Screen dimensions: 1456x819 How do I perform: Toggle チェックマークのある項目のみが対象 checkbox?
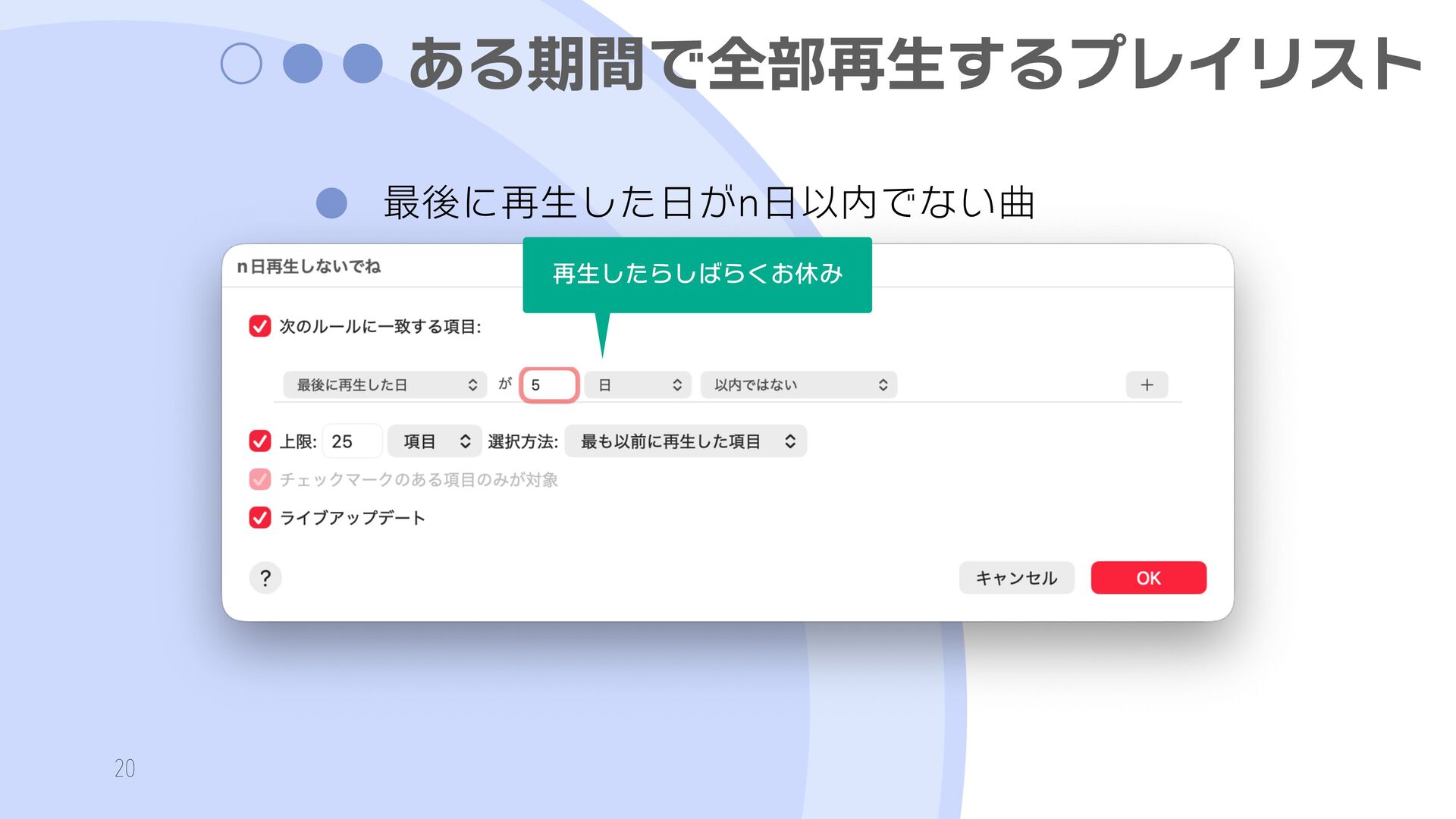click(260, 479)
